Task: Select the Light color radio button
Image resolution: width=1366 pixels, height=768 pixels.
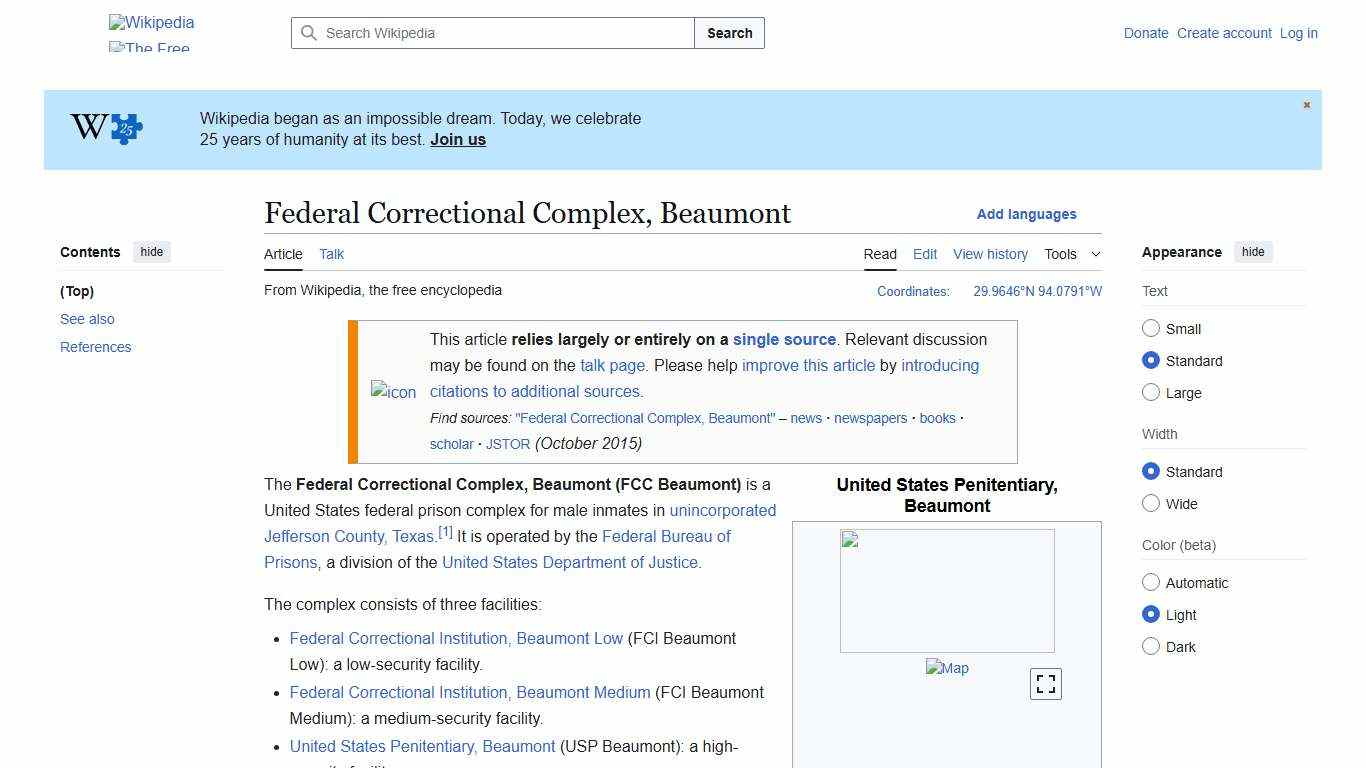Action: click(1151, 614)
